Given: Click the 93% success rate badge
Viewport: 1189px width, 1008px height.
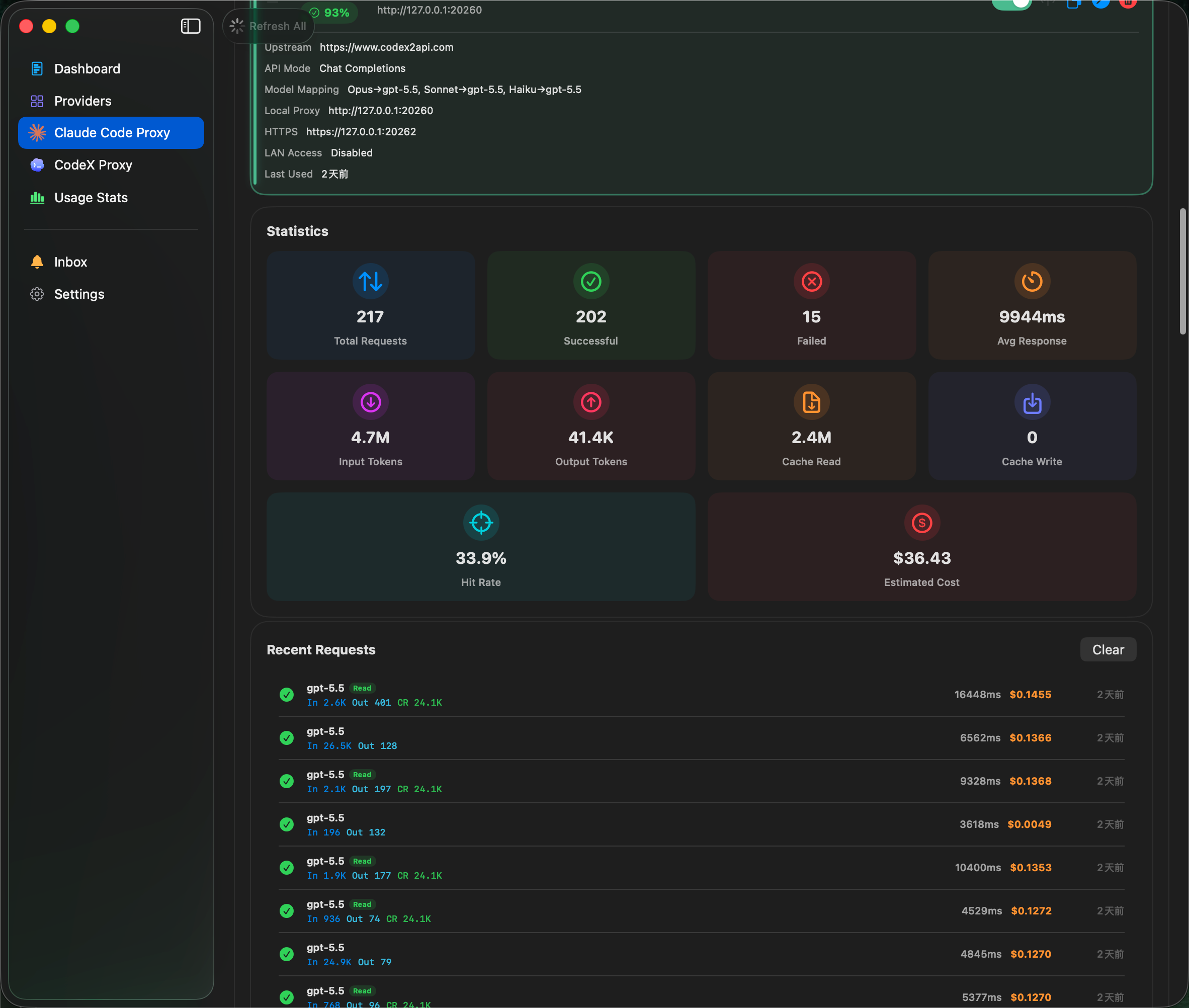Looking at the screenshot, I should click(329, 13).
